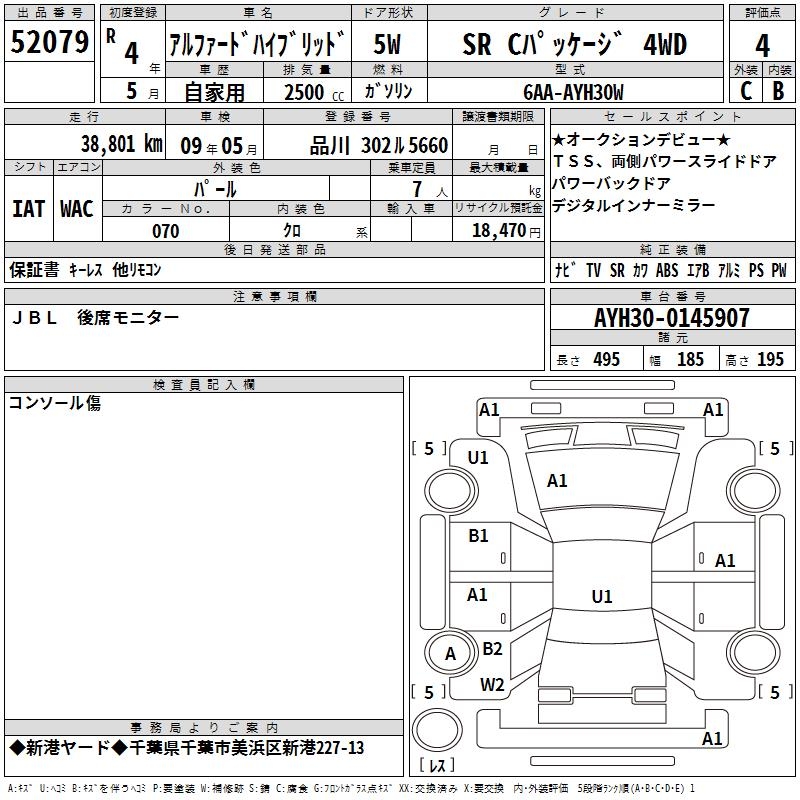Click the W2 damage mark on the car diagram

pos(492,685)
